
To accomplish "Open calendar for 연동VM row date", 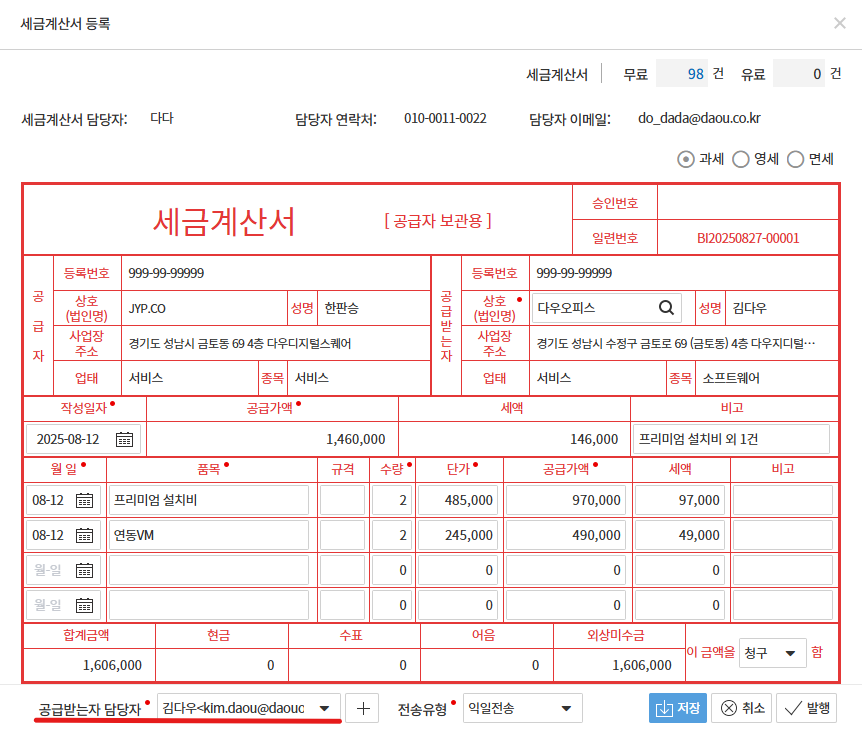I will tap(85, 536).
